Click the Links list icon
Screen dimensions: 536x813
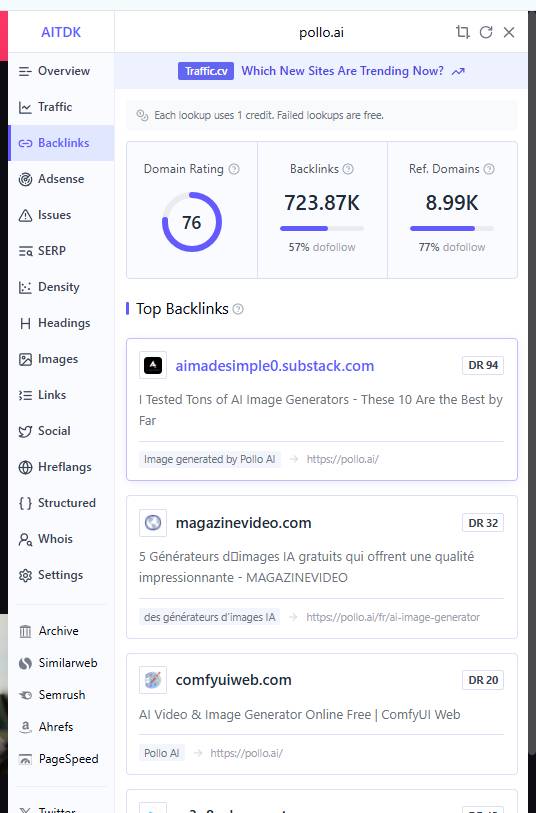tap(25, 395)
